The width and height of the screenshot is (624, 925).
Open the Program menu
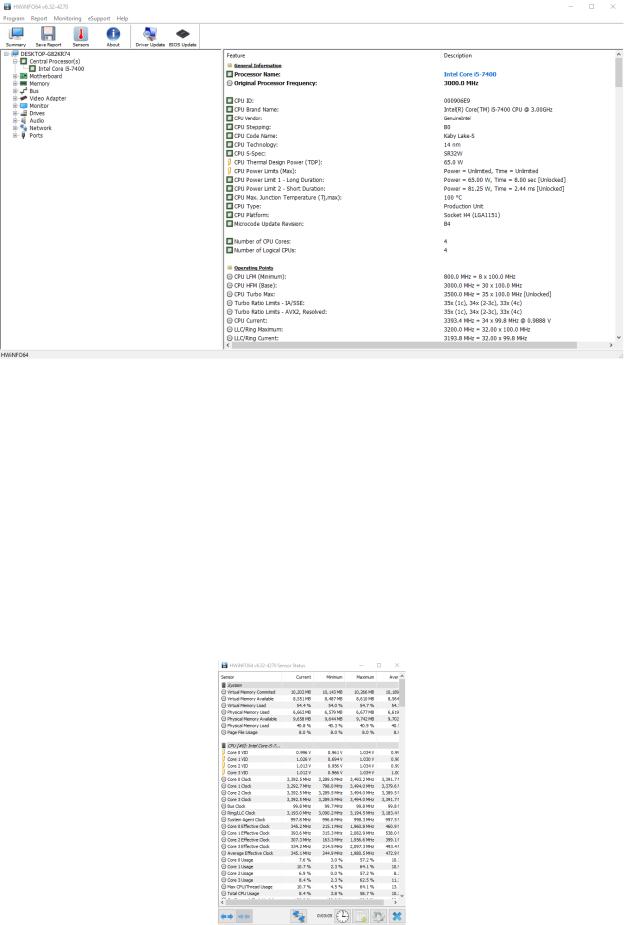[x=14, y=18]
